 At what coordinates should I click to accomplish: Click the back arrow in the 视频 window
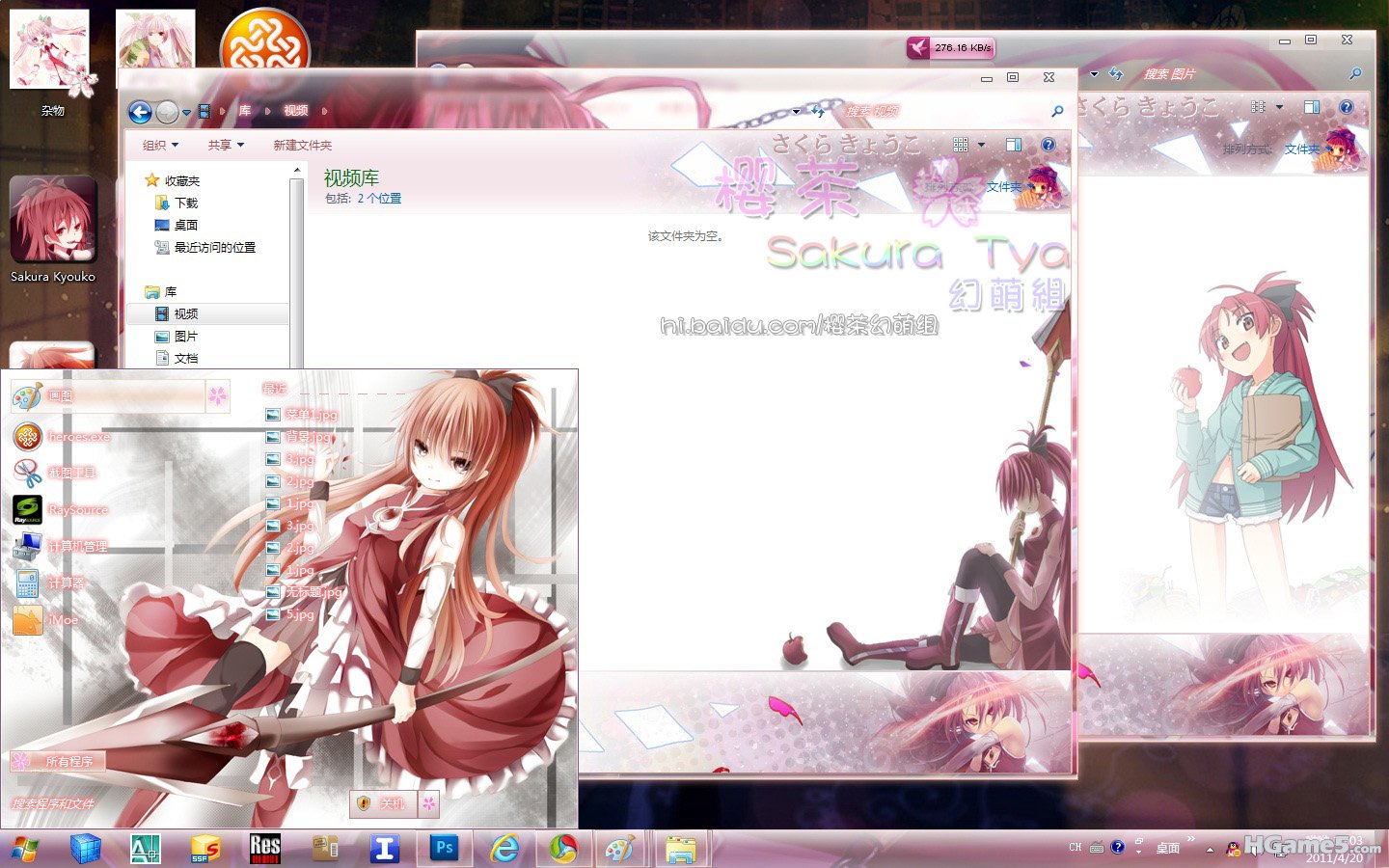(140, 112)
